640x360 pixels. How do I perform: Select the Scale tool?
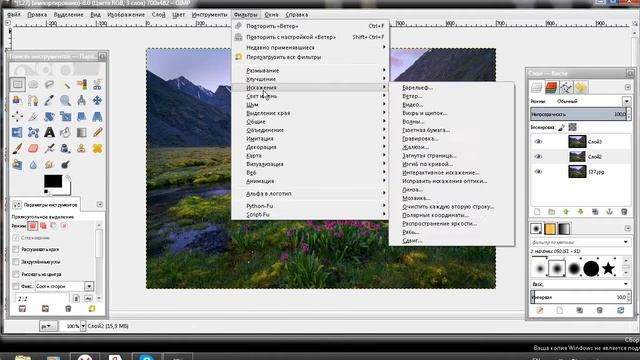coord(65,117)
